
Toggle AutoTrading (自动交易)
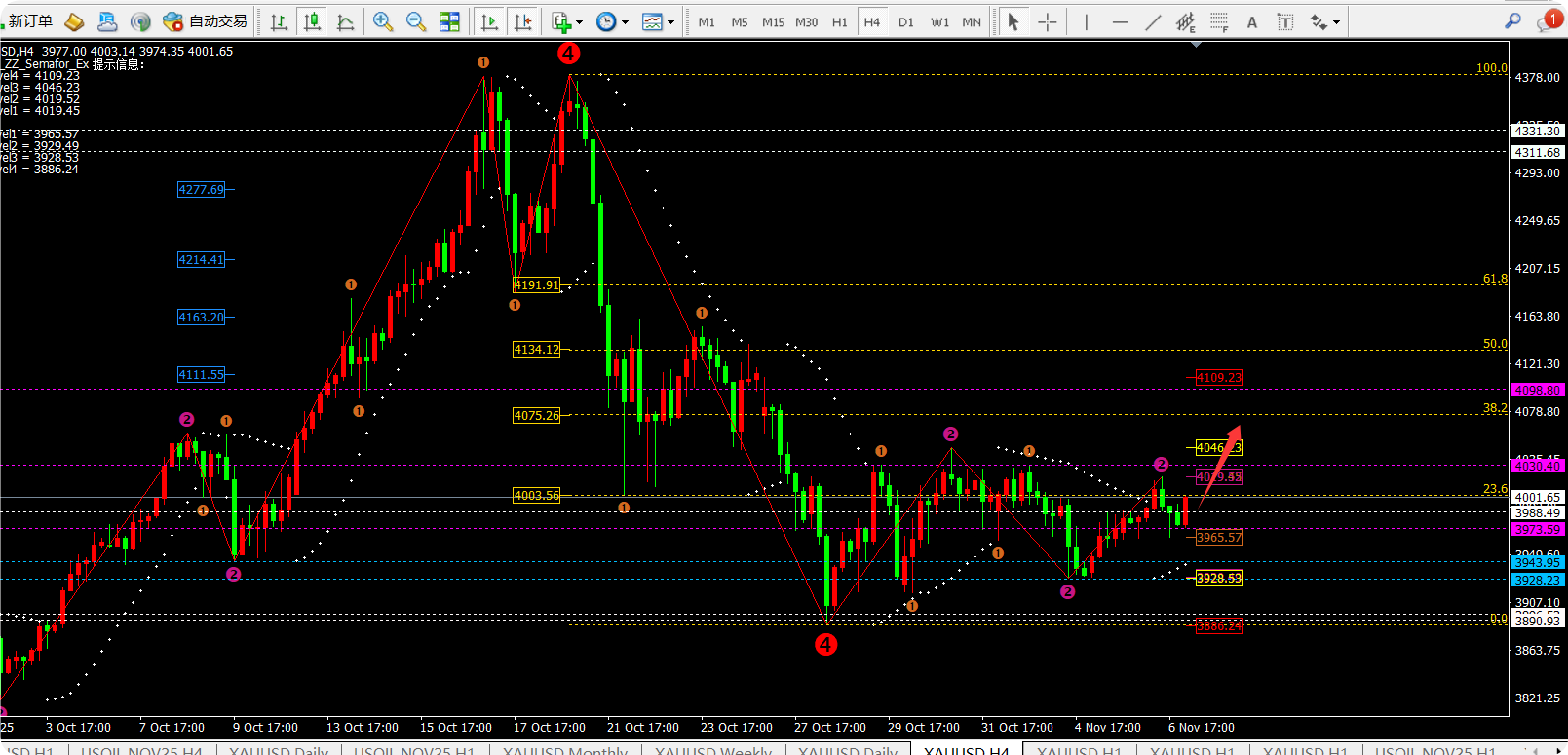click(x=206, y=21)
